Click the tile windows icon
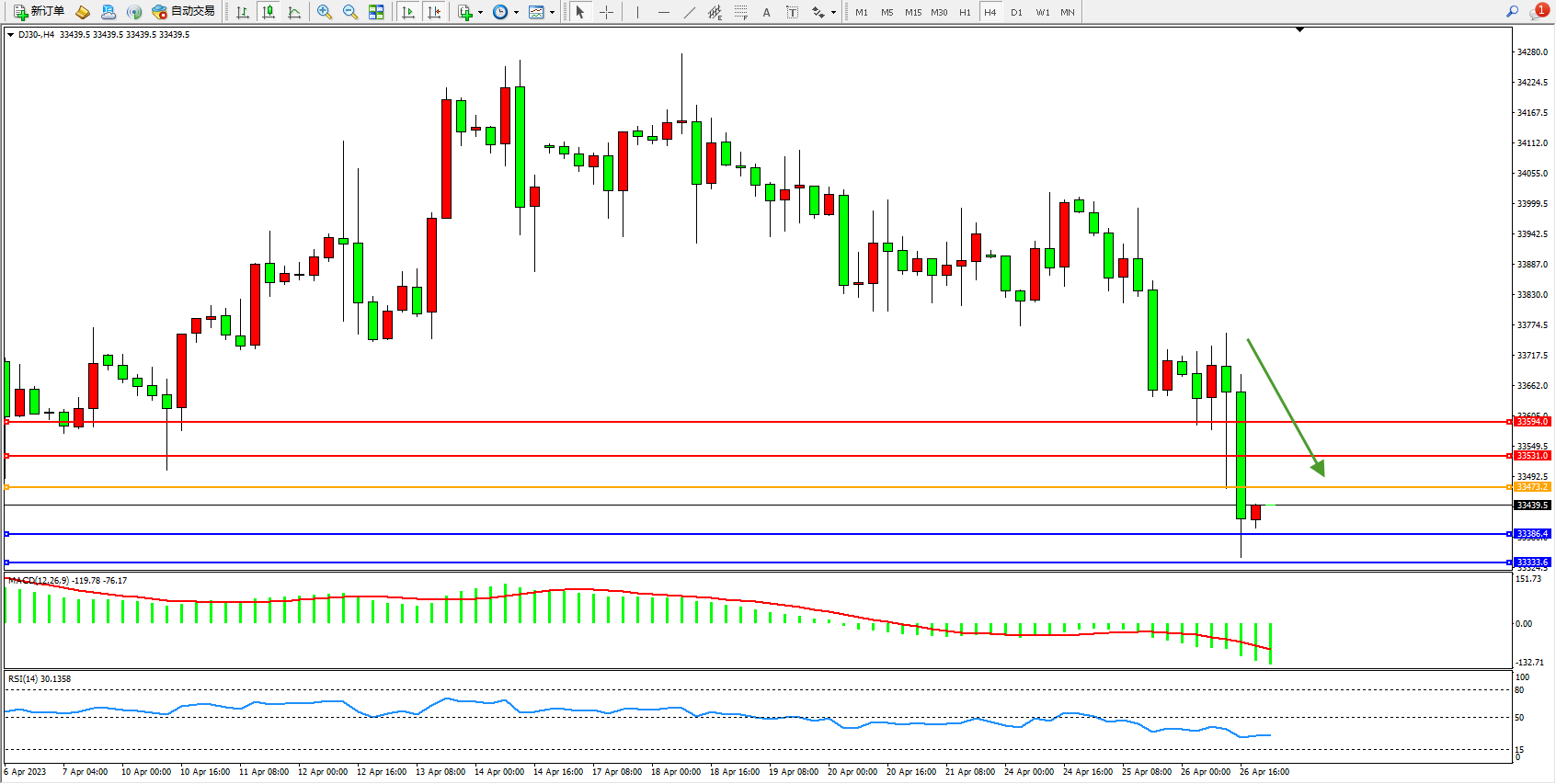Screen dimensions: 1556x784 click(x=376, y=12)
